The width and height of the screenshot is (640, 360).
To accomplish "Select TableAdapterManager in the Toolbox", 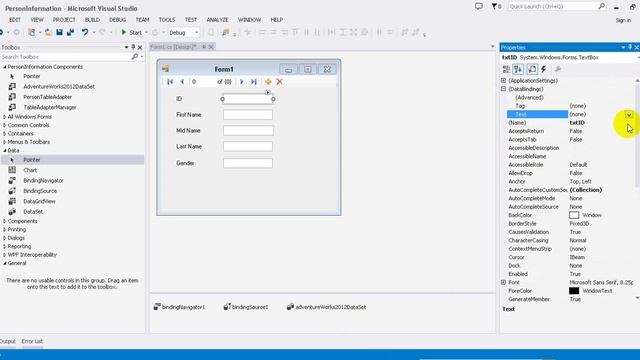I will coord(50,107).
